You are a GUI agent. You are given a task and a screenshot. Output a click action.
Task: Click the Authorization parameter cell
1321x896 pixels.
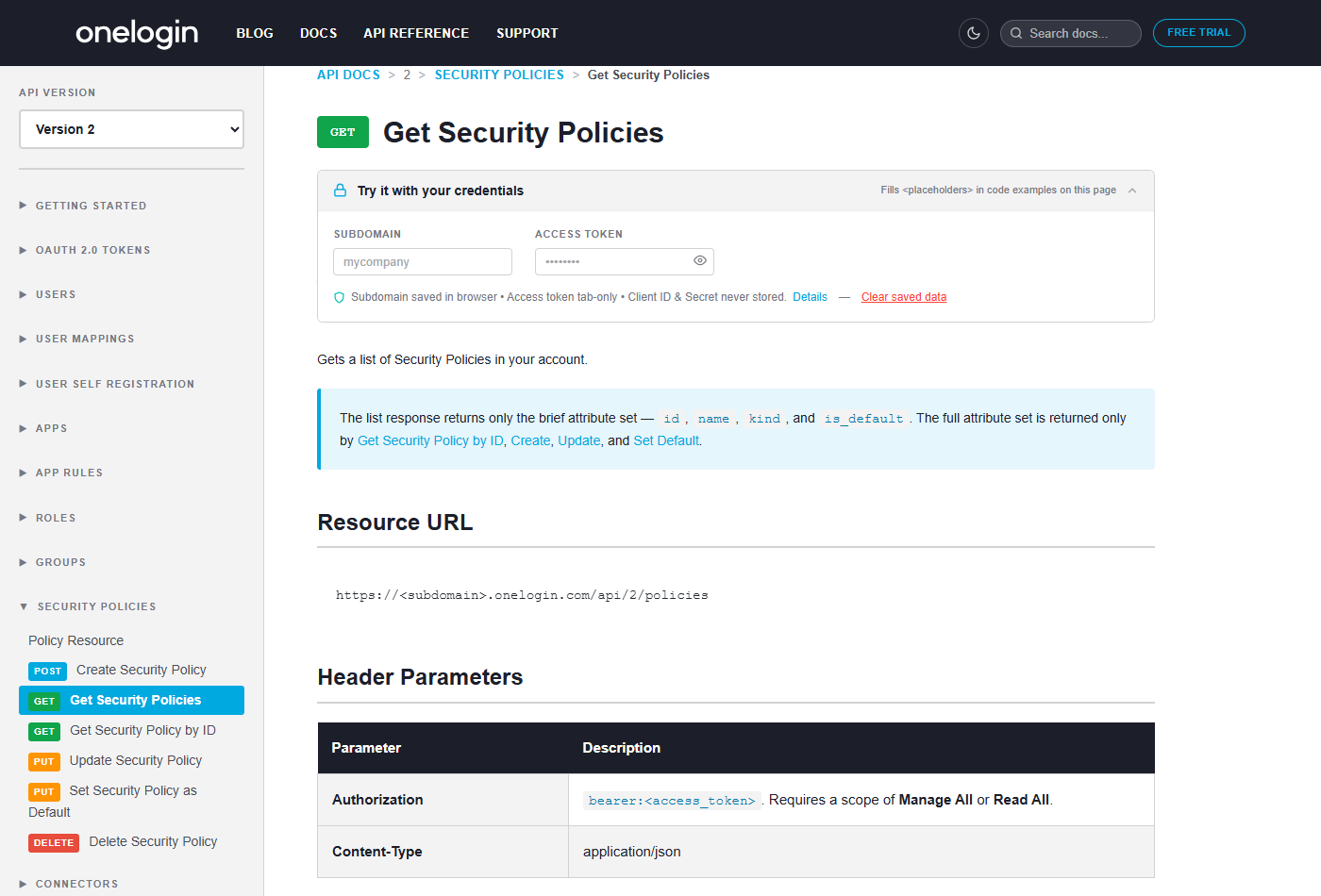click(443, 800)
